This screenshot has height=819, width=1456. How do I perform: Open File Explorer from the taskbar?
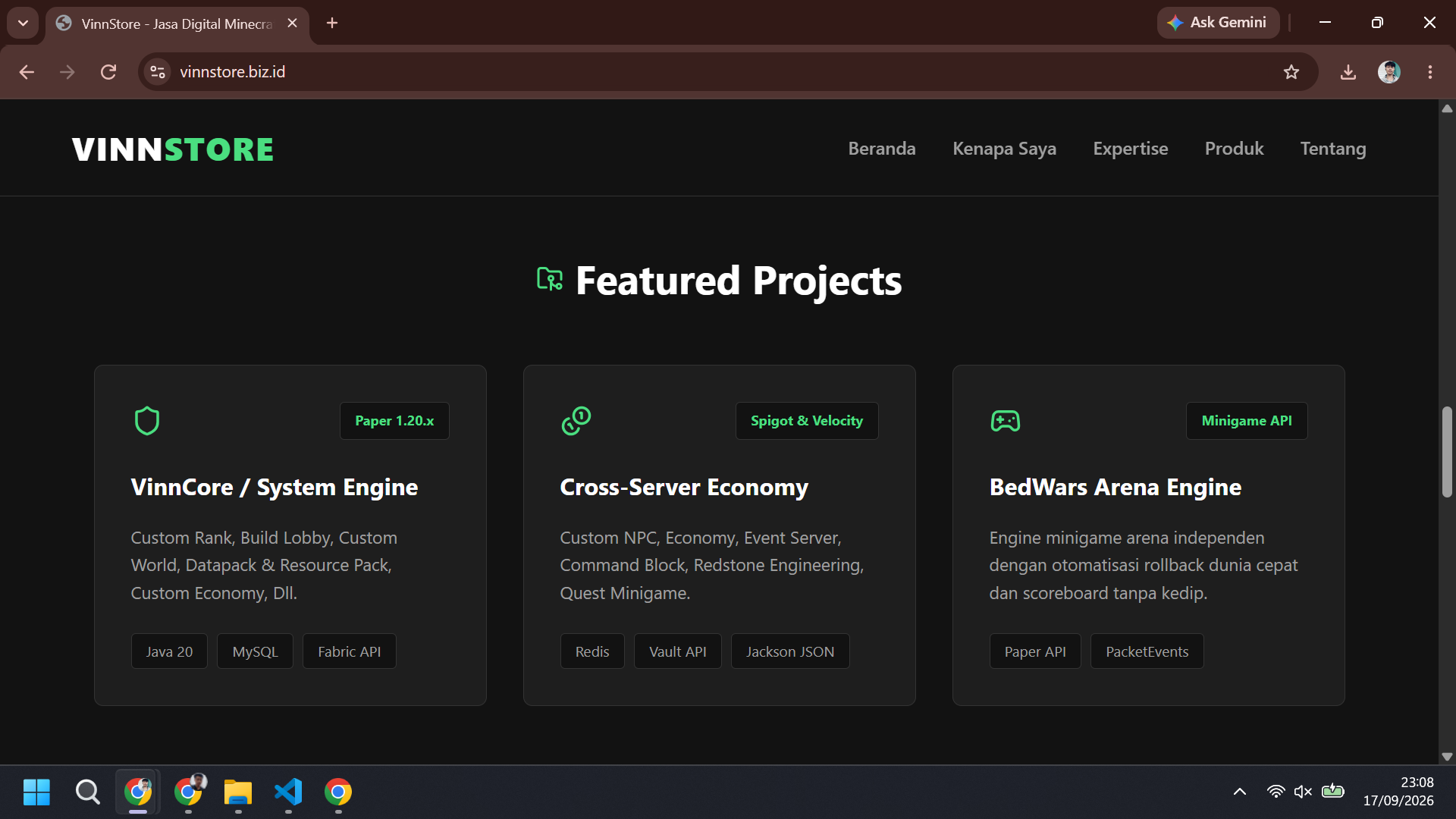pos(238,792)
